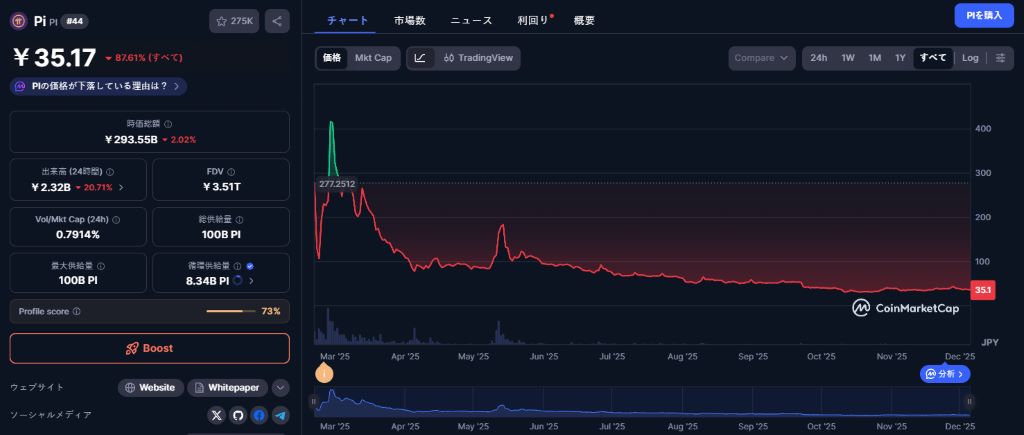1024x435 pixels.
Task: Click the 35.1 current price label
Action: 983,290
